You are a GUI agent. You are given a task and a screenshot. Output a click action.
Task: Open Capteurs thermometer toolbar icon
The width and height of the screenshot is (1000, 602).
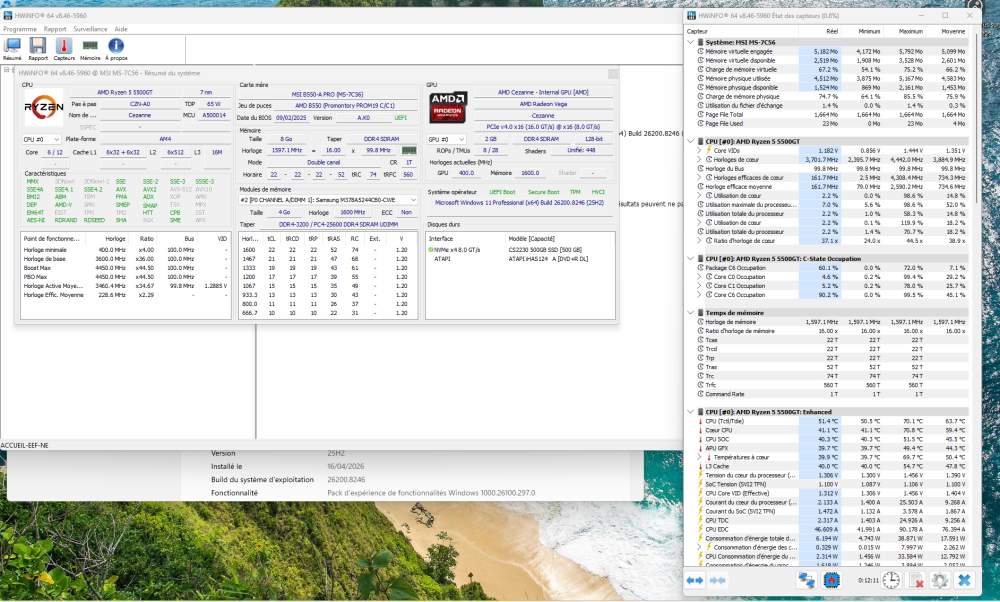64,48
